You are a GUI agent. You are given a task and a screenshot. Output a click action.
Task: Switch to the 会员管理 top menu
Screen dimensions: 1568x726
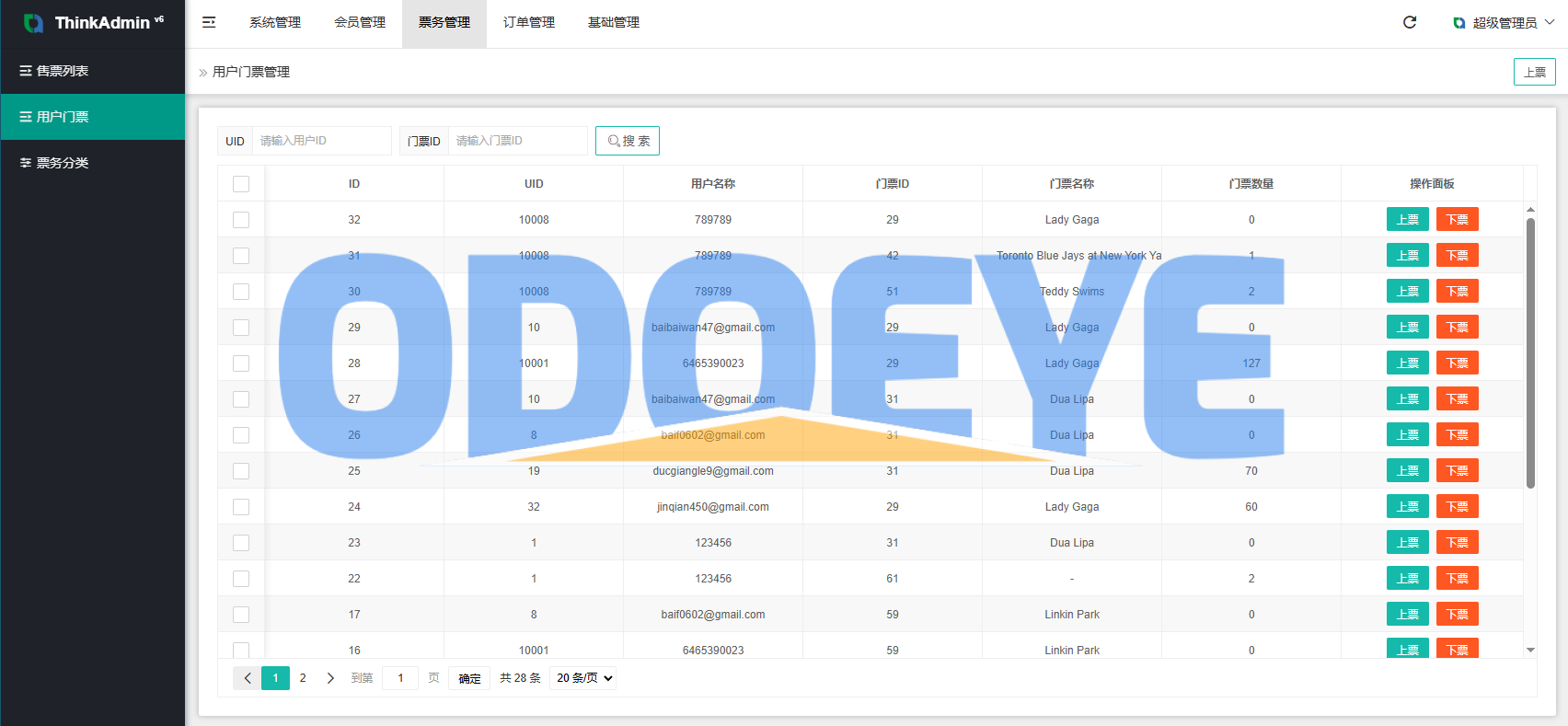[360, 23]
